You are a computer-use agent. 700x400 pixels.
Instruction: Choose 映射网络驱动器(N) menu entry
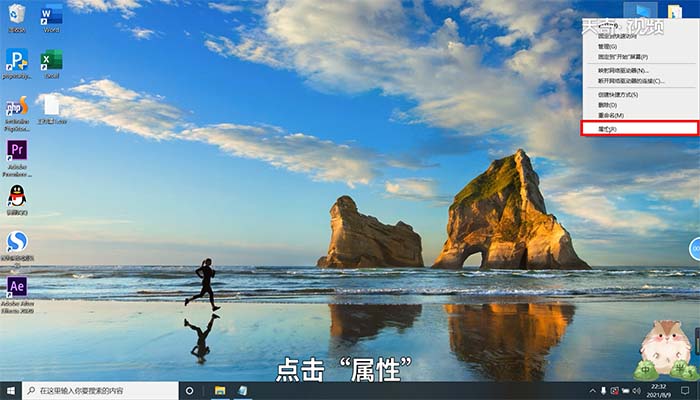[640, 71]
